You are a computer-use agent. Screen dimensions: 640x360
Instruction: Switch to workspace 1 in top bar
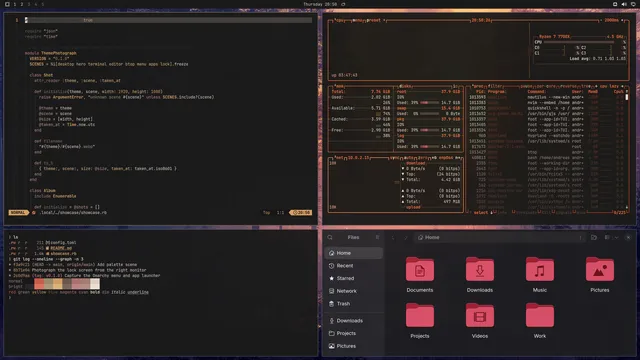pyautogui.click(x=15, y=4)
